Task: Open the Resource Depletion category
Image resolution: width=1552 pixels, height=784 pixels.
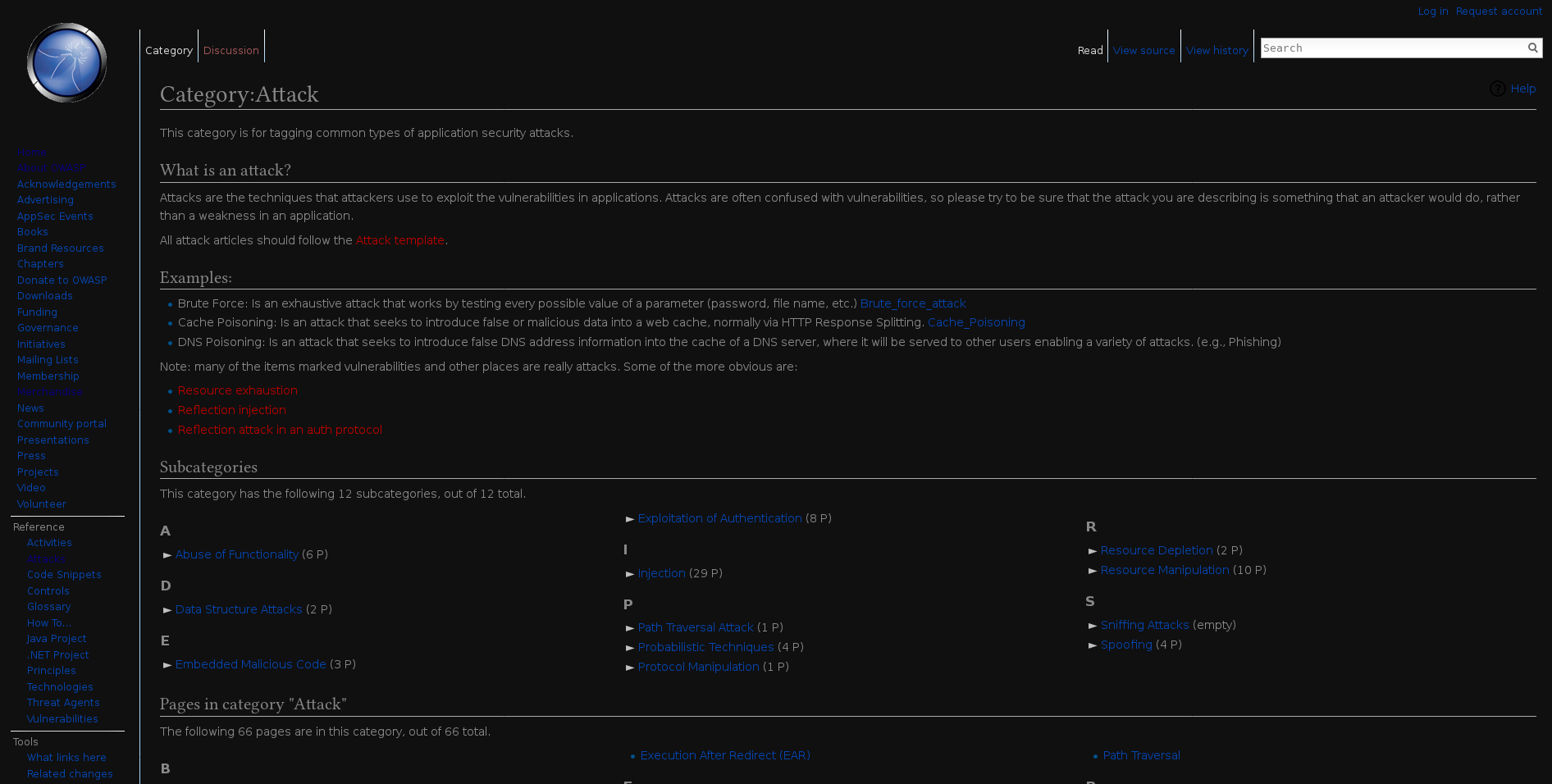Action: coord(1157,550)
